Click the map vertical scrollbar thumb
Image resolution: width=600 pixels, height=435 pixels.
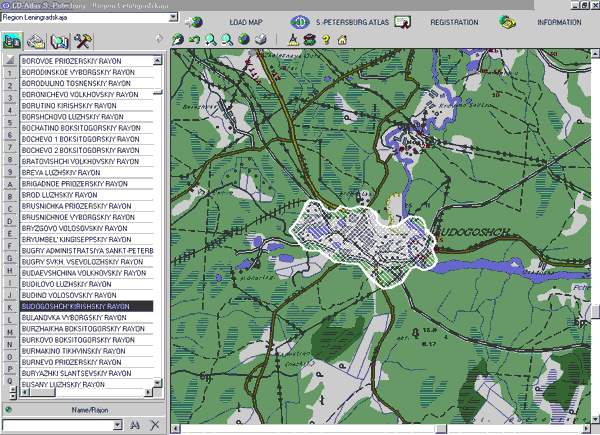point(595,311)
